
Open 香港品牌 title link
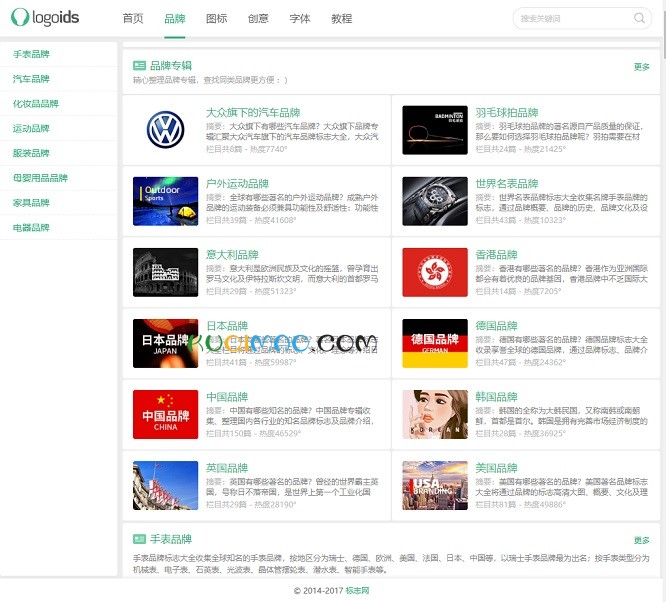[x=496, y=255]
